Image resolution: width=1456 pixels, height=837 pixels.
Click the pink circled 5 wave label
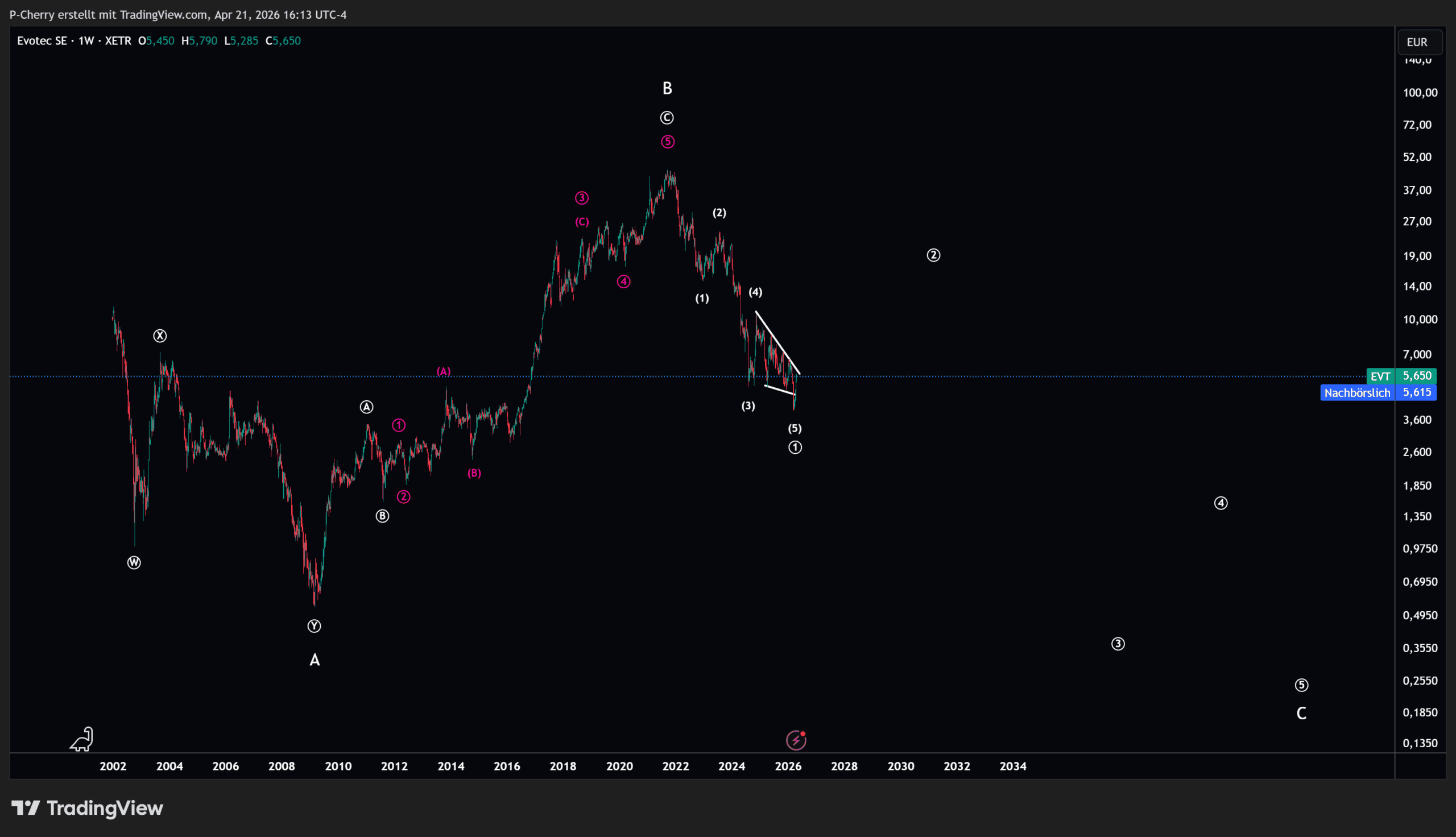(x=667, y=142)
